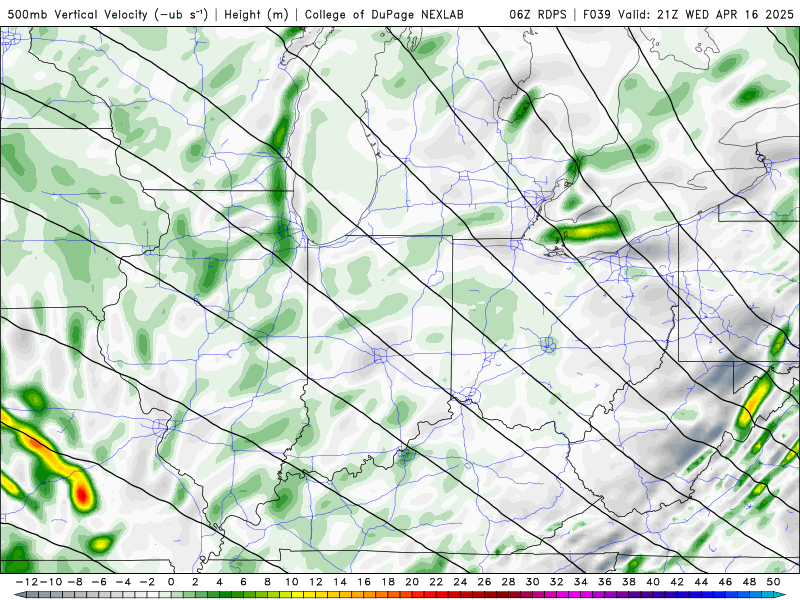
Task: Click the red vertical velocity maximum in the southwest
Action: pyautogui.click(x=82, y=495)
